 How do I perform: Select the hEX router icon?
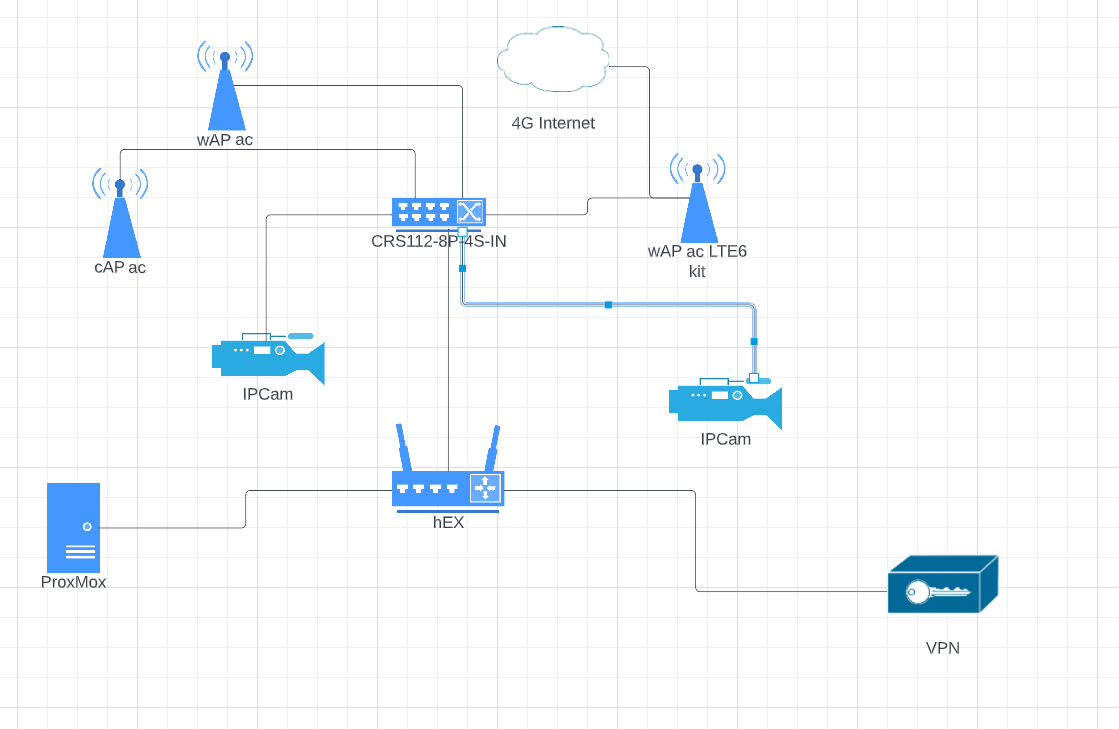448,468
